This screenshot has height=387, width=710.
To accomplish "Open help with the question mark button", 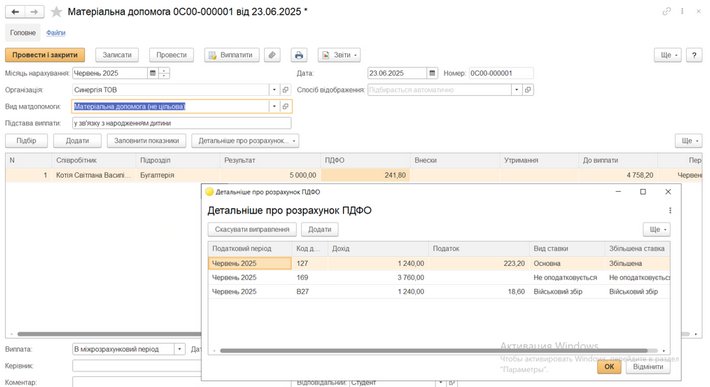I will (694, 55).
